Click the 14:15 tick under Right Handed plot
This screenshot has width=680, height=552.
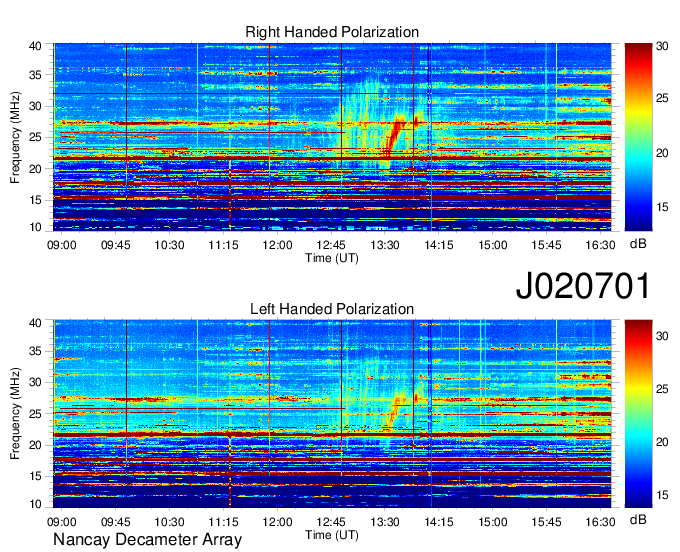(438, 245)
